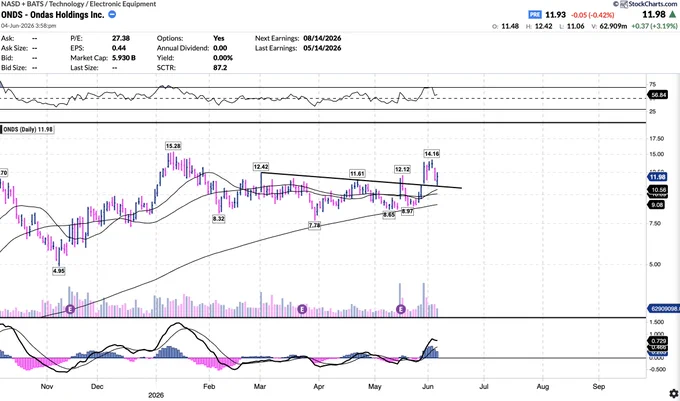Select the open value O: 11.48
Image resolution: width=680 pixels, height=401 pixels.
(505, 26)
